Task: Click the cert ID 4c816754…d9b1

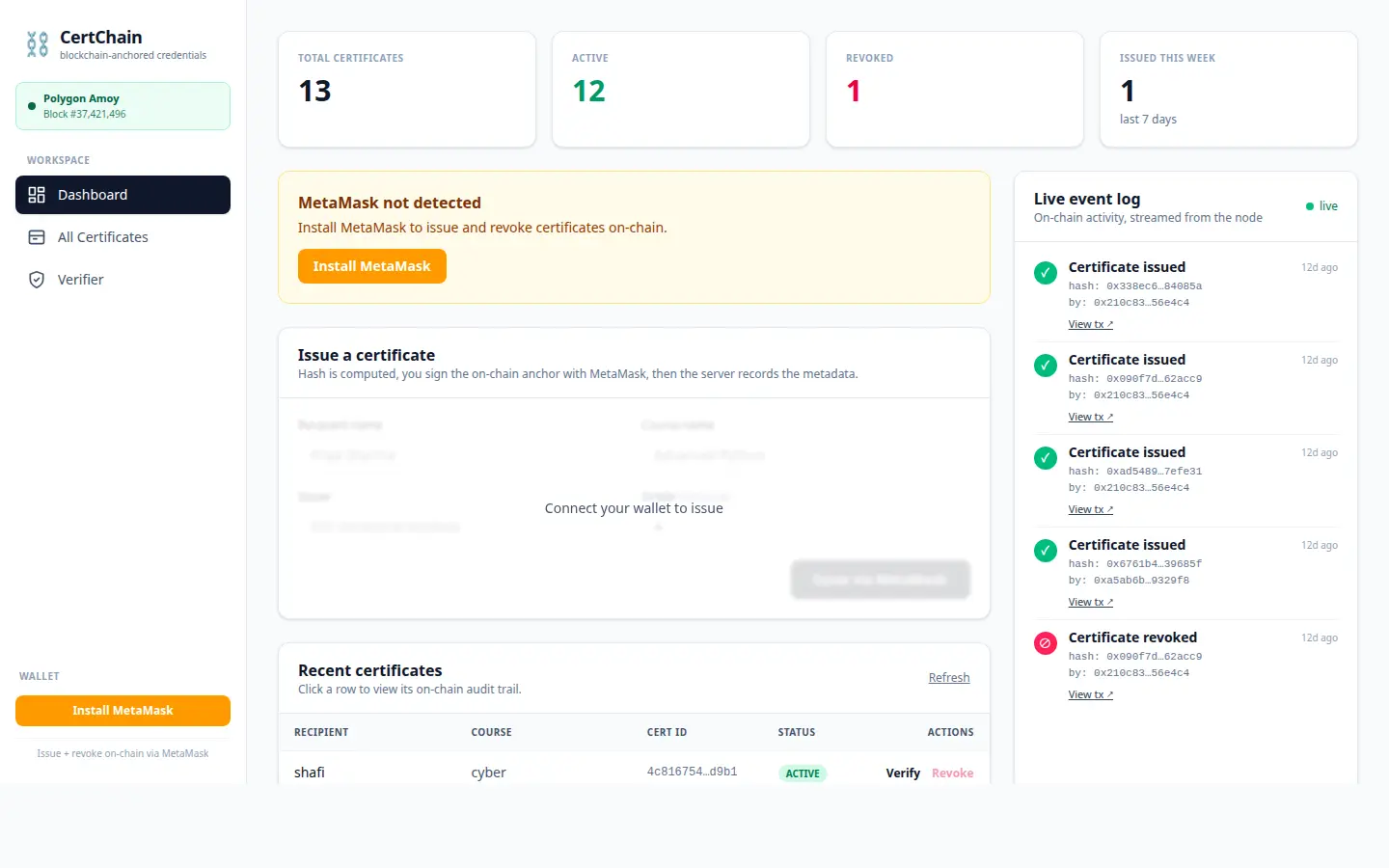Action: (x=692, y=772)
